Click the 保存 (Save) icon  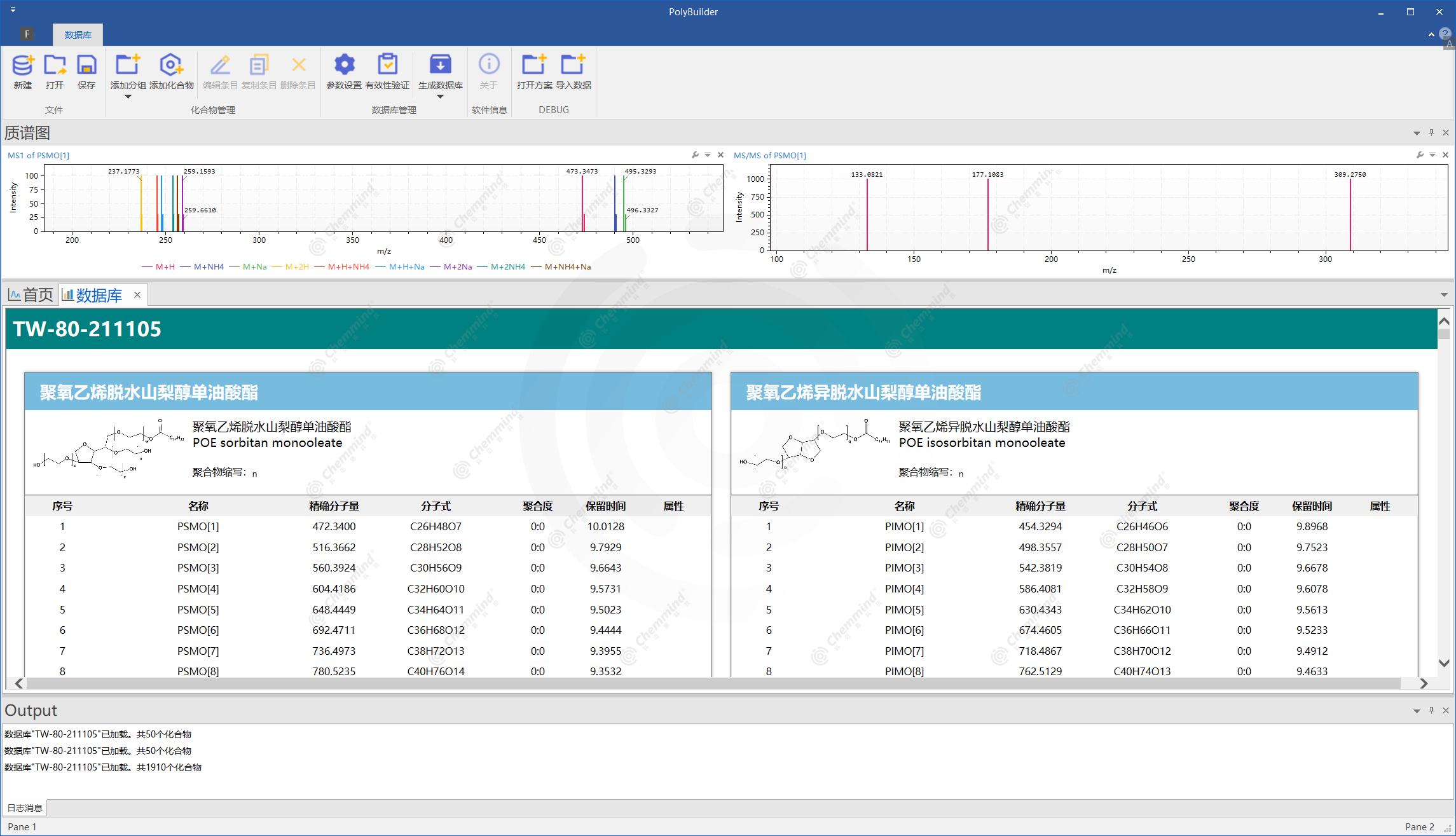click(86, 65)
